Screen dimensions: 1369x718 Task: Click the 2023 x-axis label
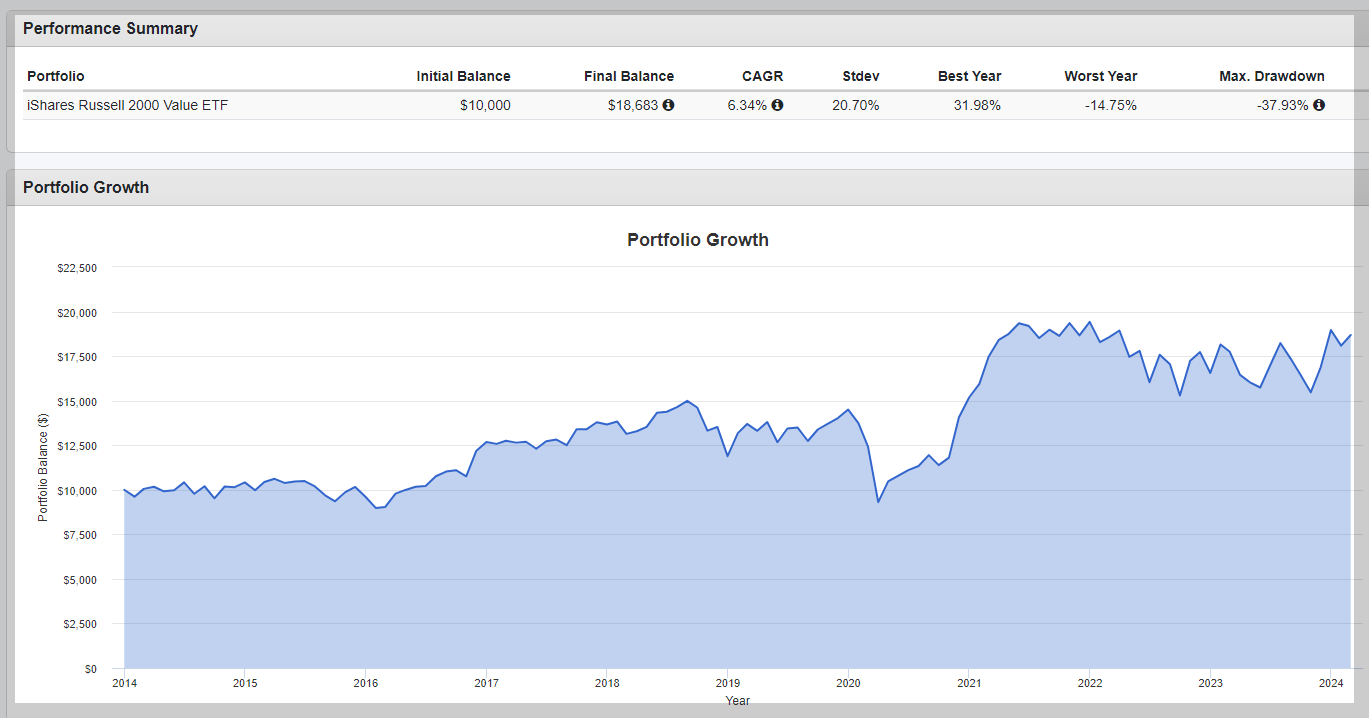(x=1210, y=684)
